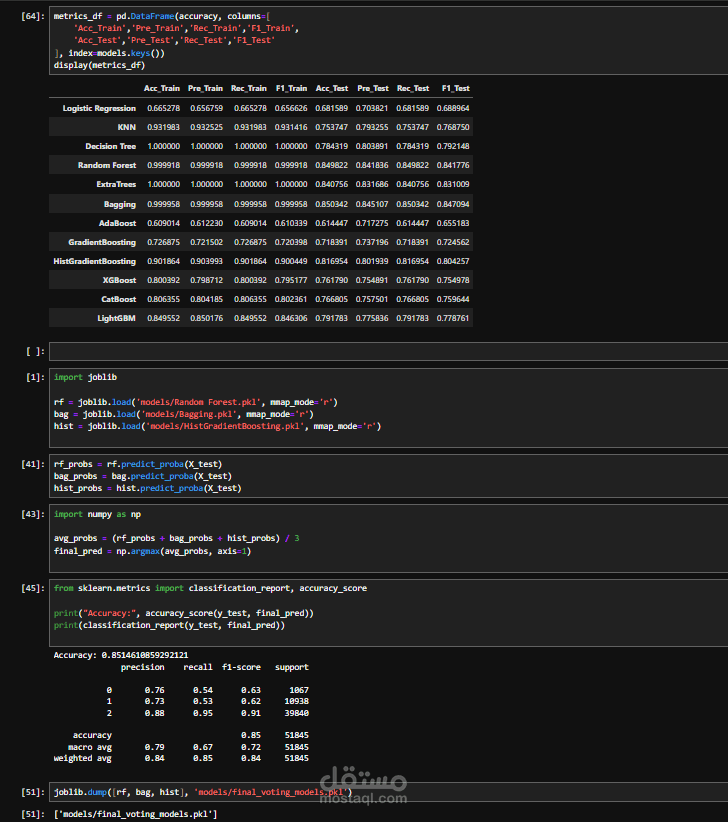Click the precision header in classification report
Image resolution: width=728 pixels, height=822 pixels.
[143, 667]
